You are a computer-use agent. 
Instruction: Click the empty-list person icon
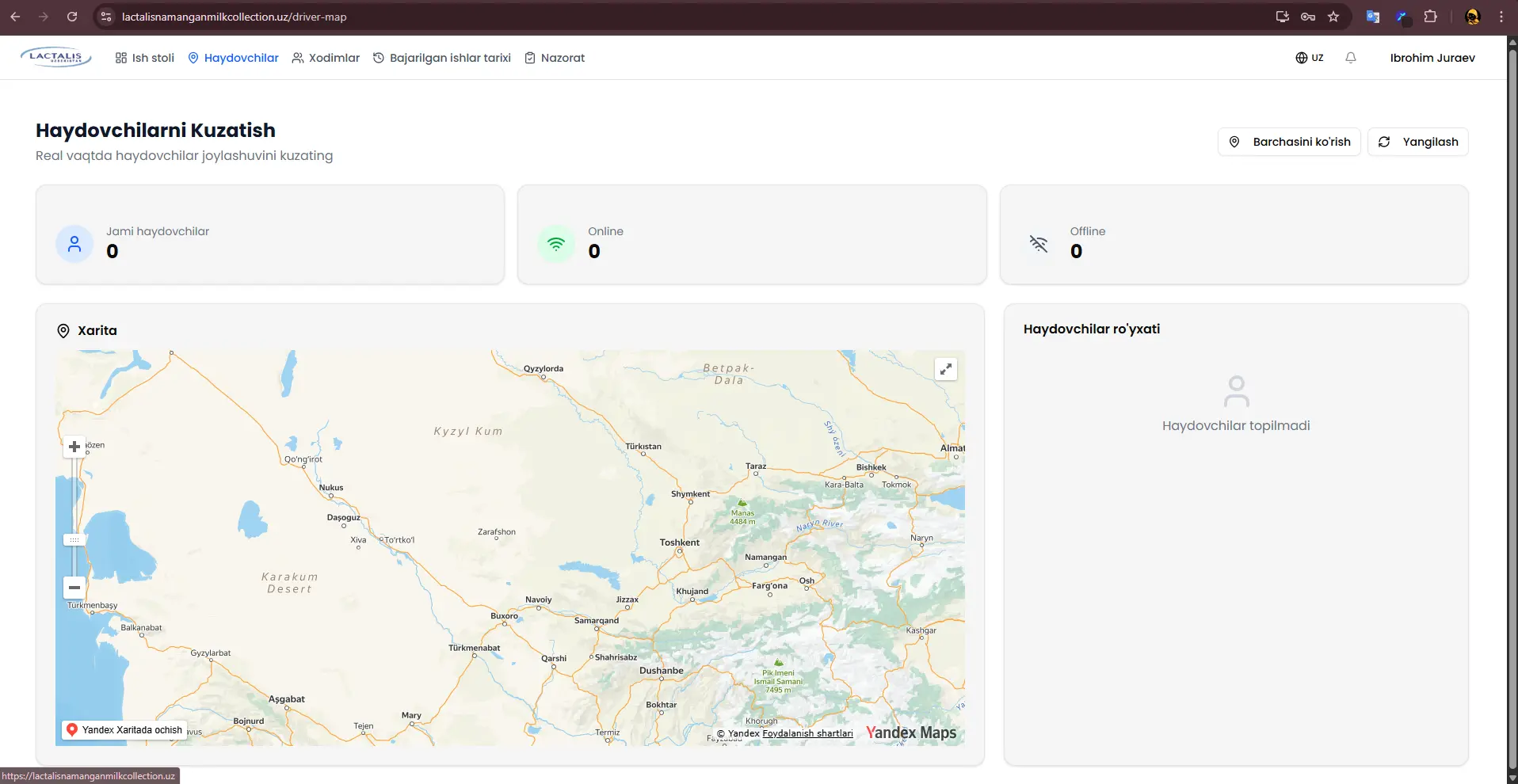[x=1236, y=391]
